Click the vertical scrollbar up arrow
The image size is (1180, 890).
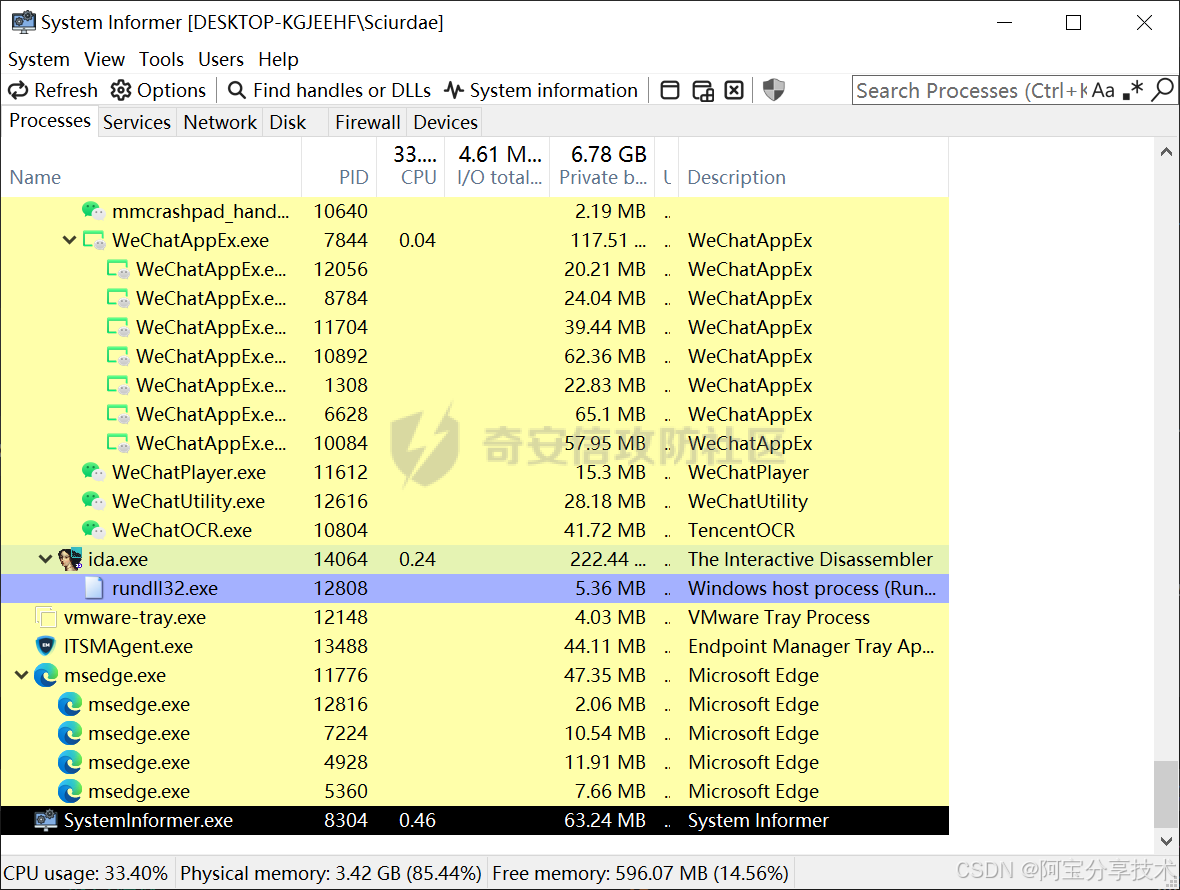click(1166, 152)
